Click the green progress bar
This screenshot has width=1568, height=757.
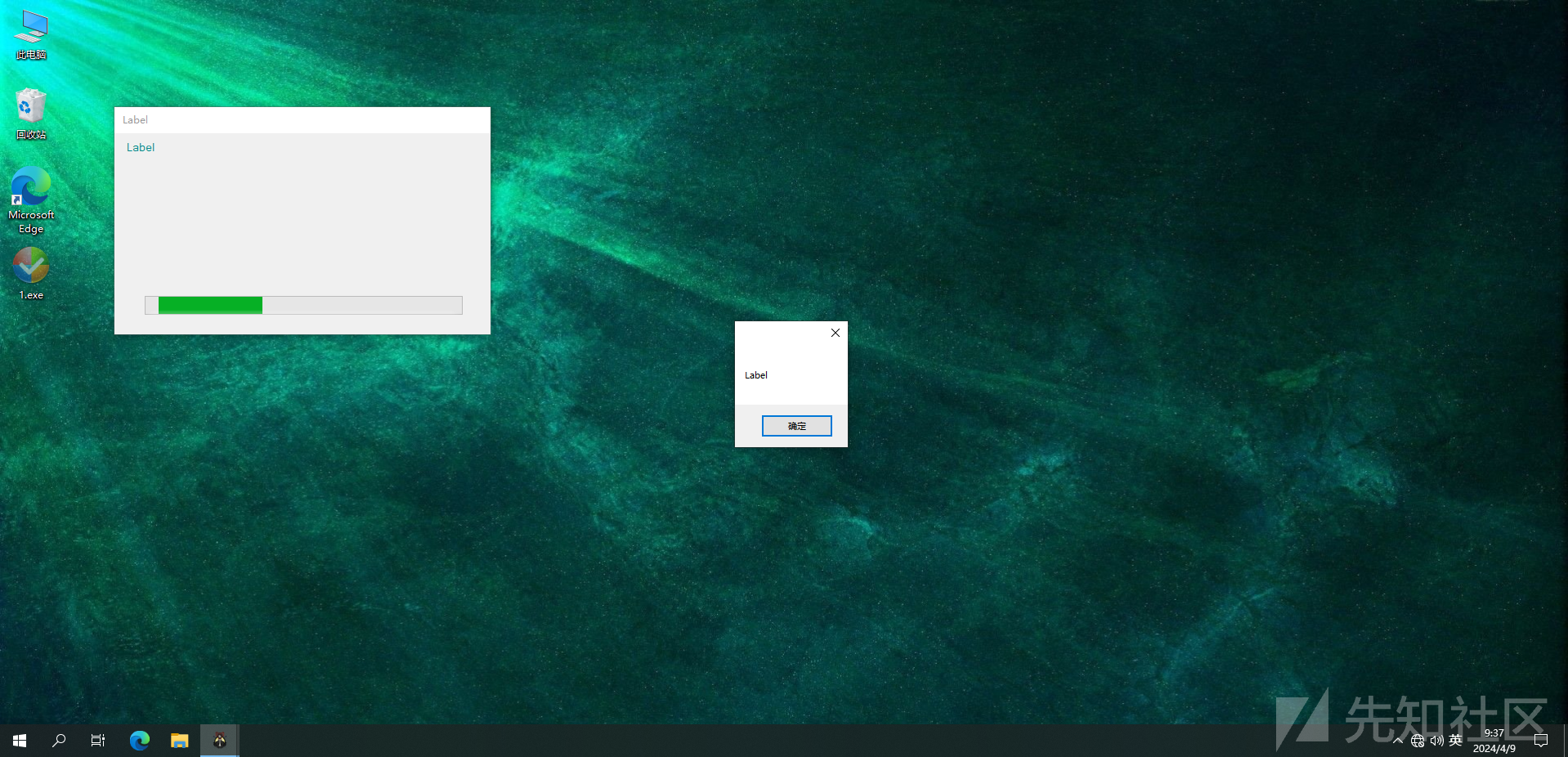(303, 305)
